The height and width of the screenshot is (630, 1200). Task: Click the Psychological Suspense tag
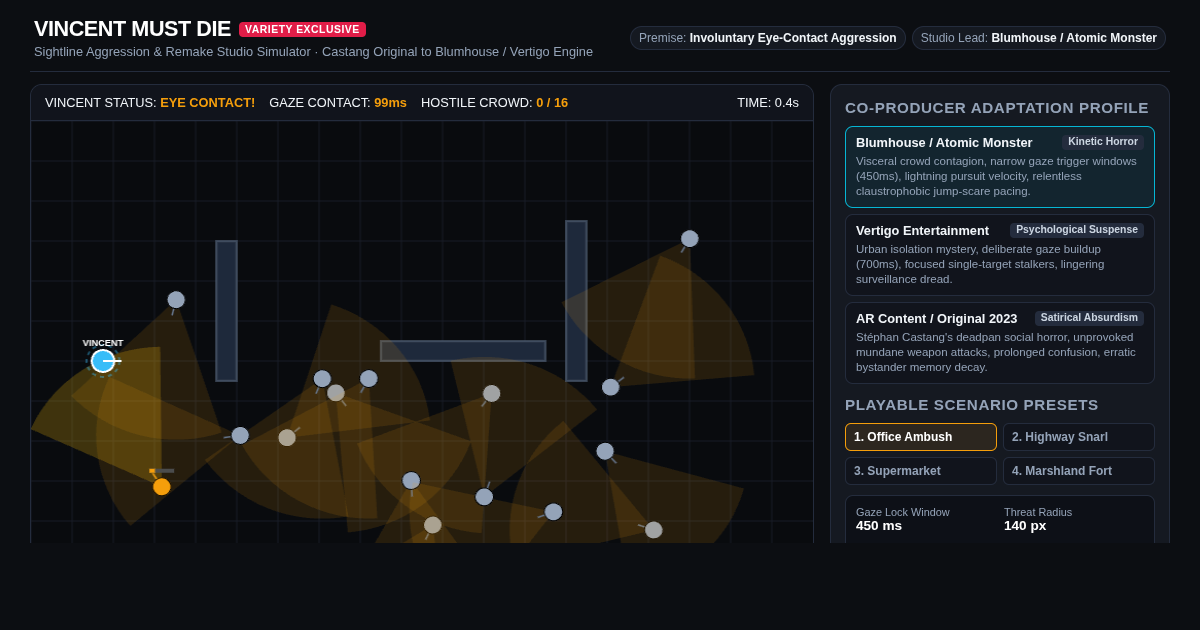point(1077,230)
